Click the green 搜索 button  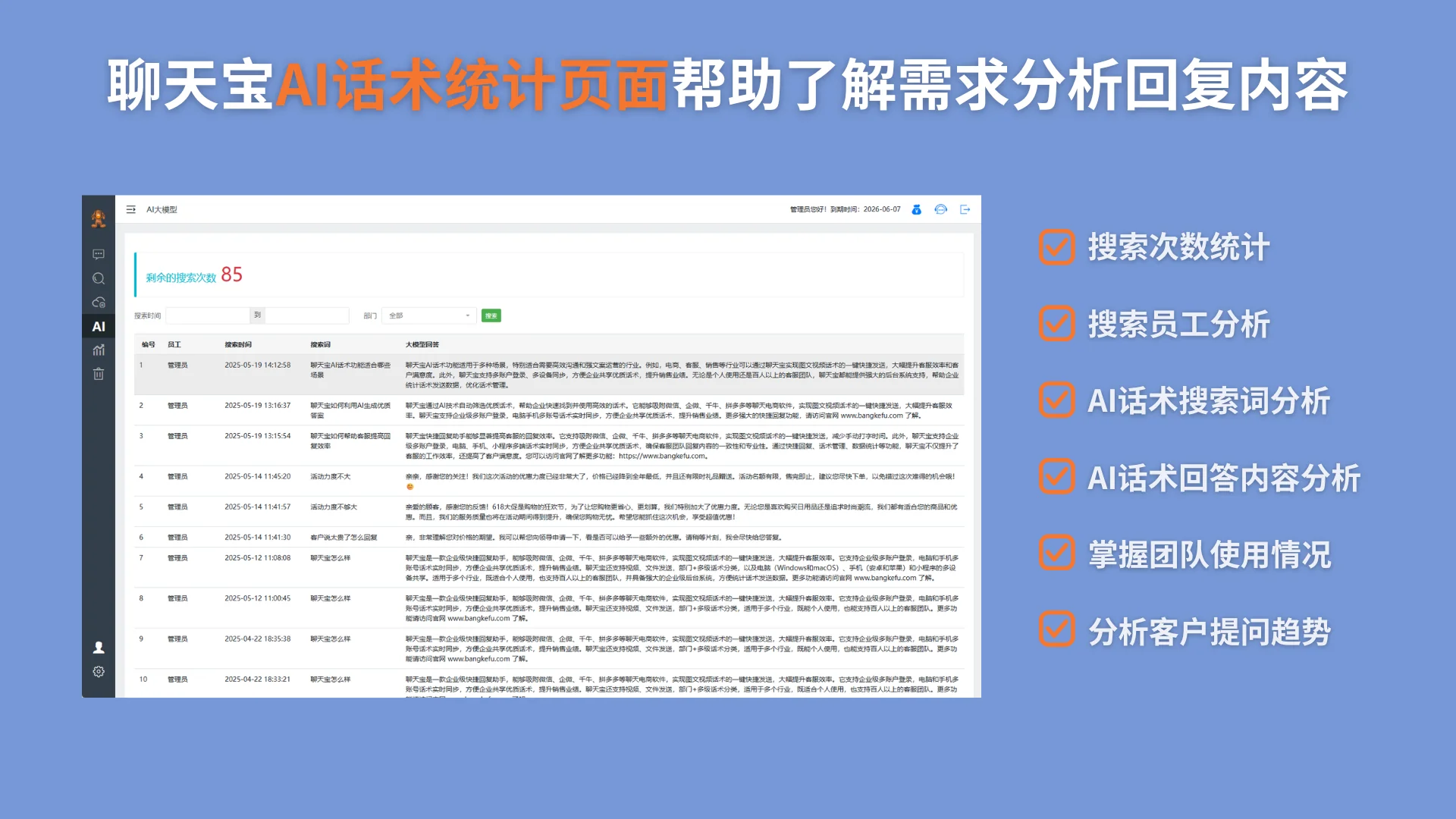coord(491,315)
